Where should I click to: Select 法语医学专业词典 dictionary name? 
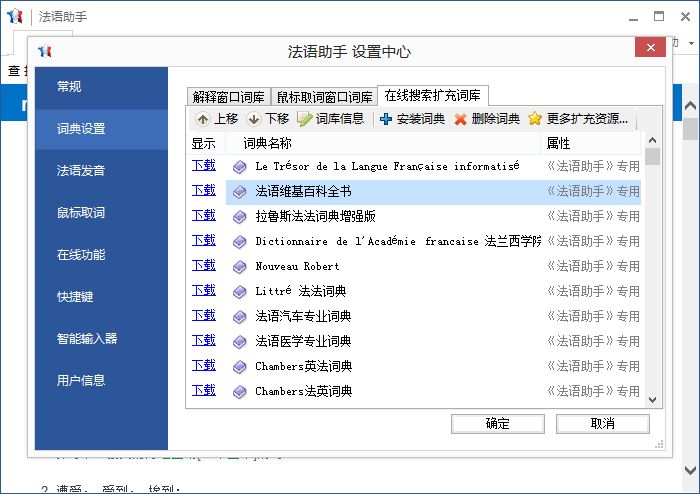(x=303, y=341)
